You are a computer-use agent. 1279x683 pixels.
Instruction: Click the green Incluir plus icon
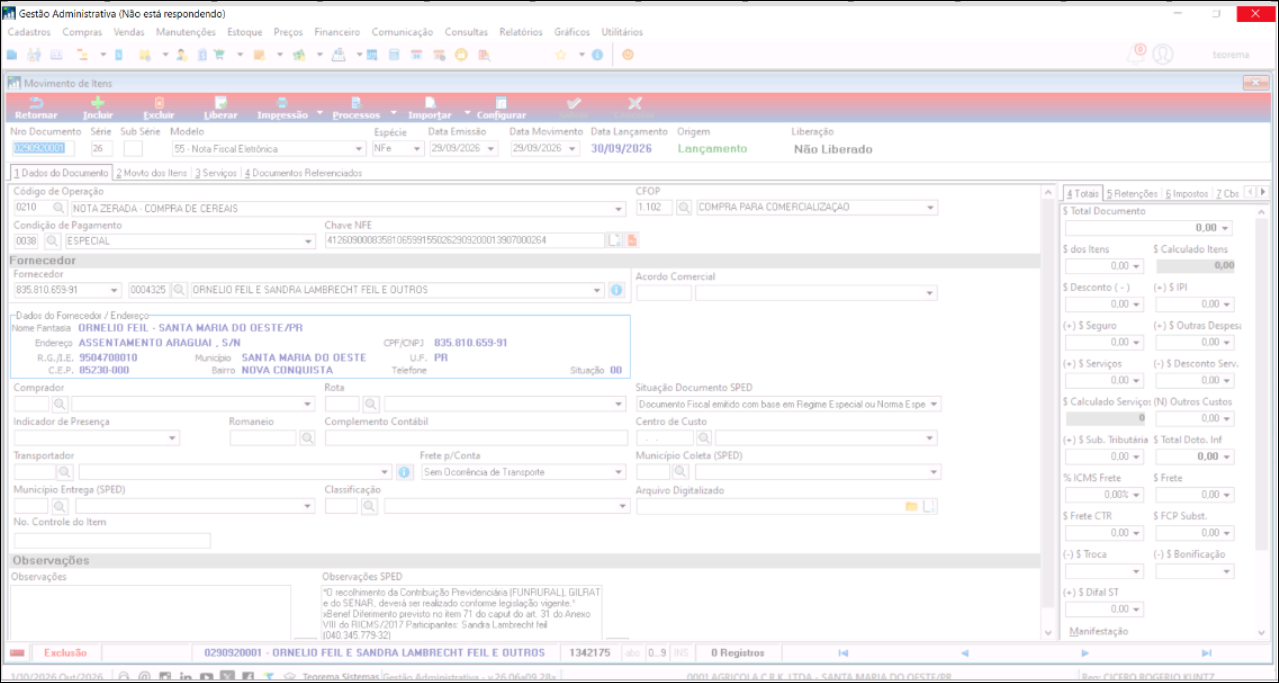(98, 102)
